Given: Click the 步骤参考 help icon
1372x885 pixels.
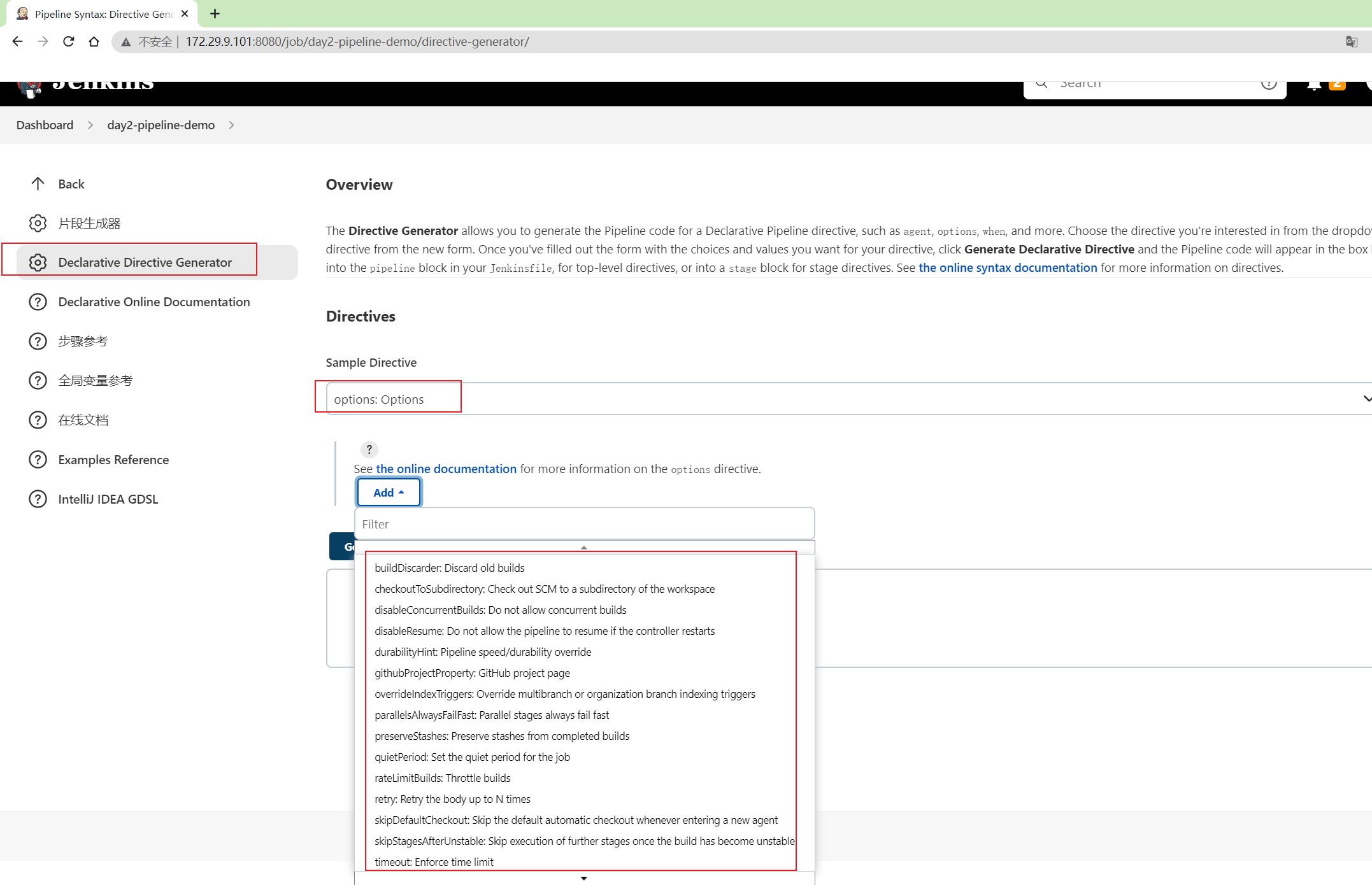Looking at the screenshot, I should (37, 341).
